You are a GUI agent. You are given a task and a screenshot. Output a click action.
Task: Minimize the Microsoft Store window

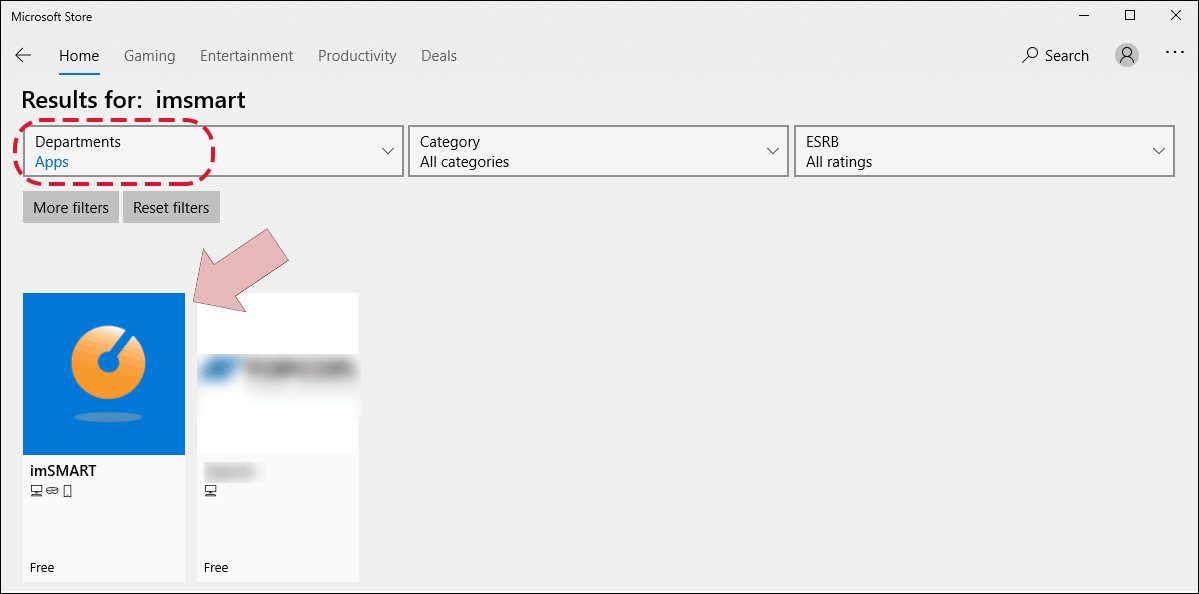1084,15
